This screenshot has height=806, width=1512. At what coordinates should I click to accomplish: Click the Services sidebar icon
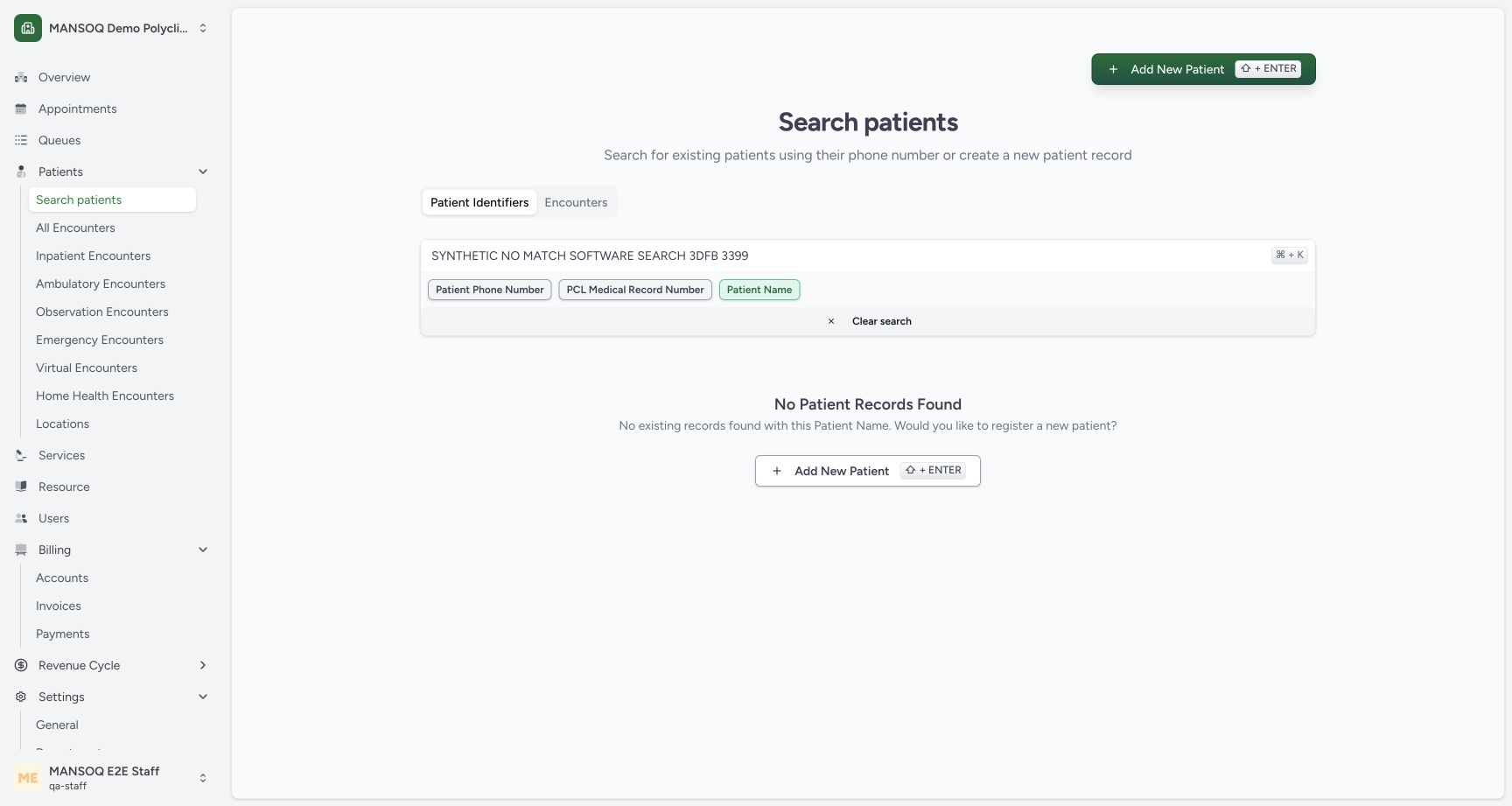[21, 455]
